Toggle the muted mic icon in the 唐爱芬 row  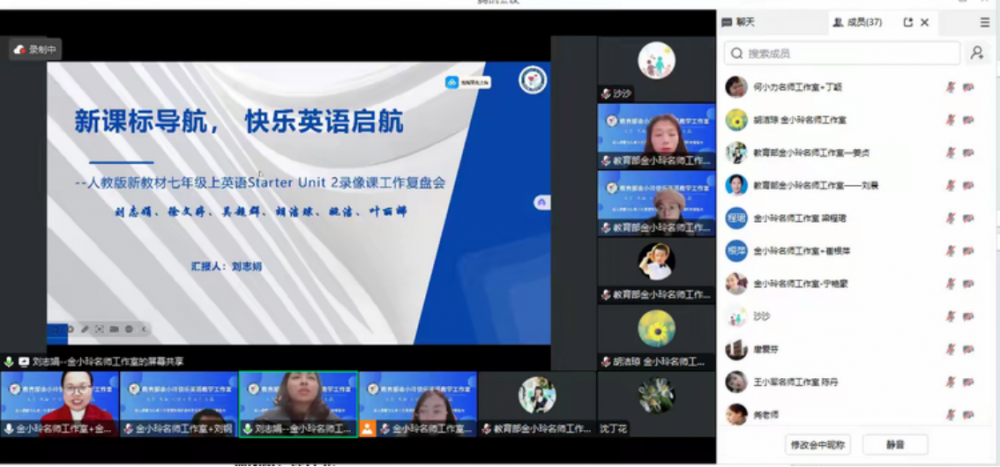pyautogui.click(x=950, y=349)
